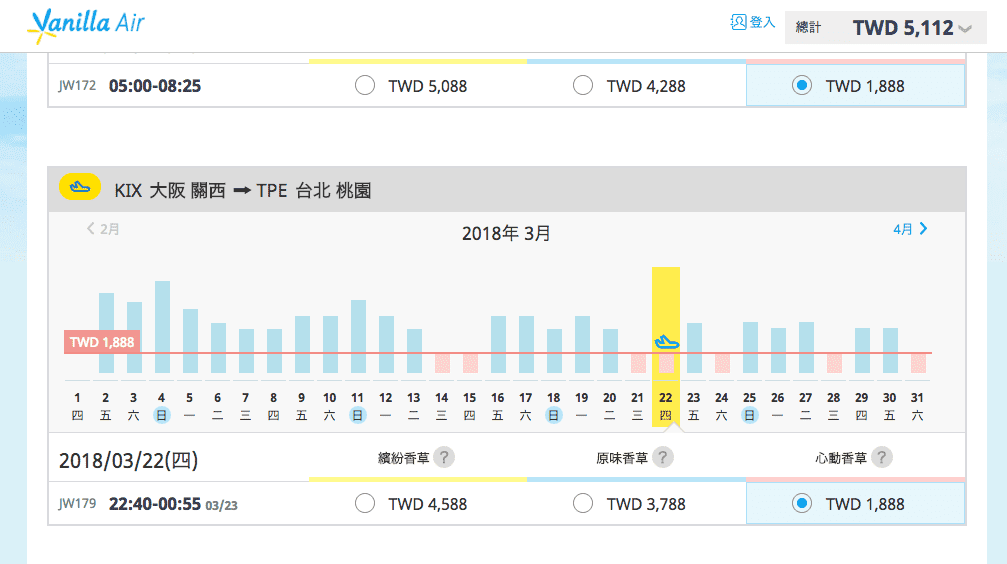Select March 23 price bar

click(x=694, y=348)
